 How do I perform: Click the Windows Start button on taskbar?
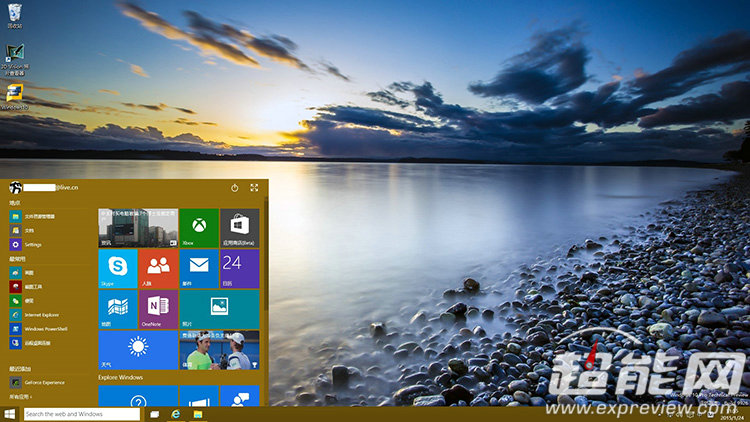(9, 414)
